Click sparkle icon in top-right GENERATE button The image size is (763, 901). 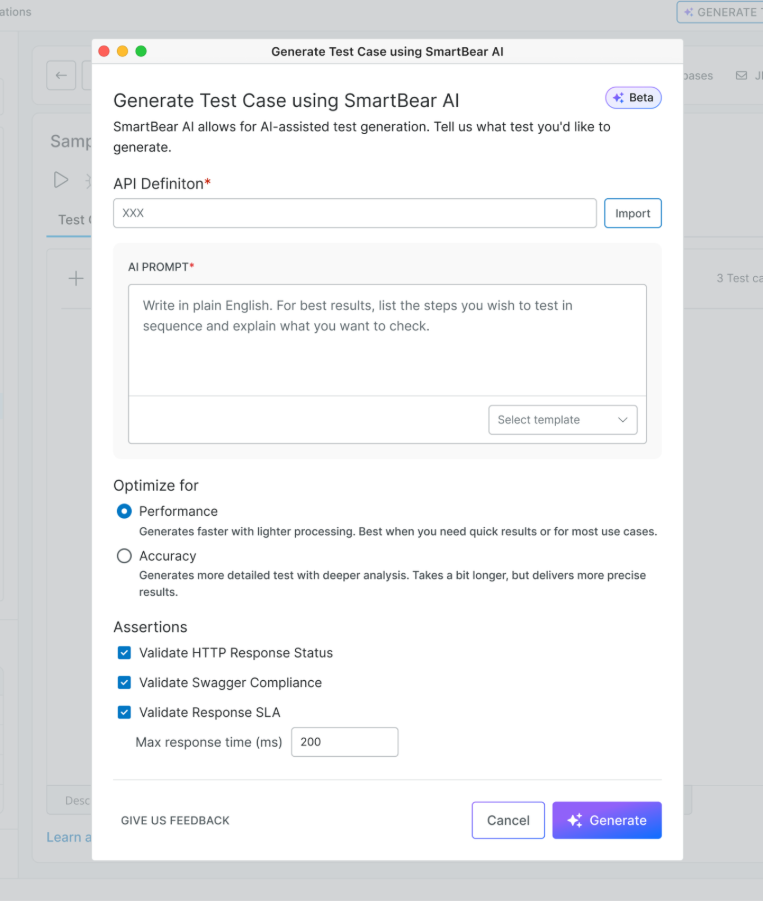(688, 12)
